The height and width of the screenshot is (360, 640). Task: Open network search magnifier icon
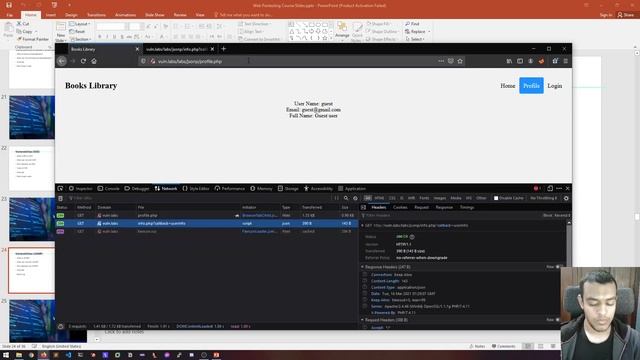pos(346,198)
